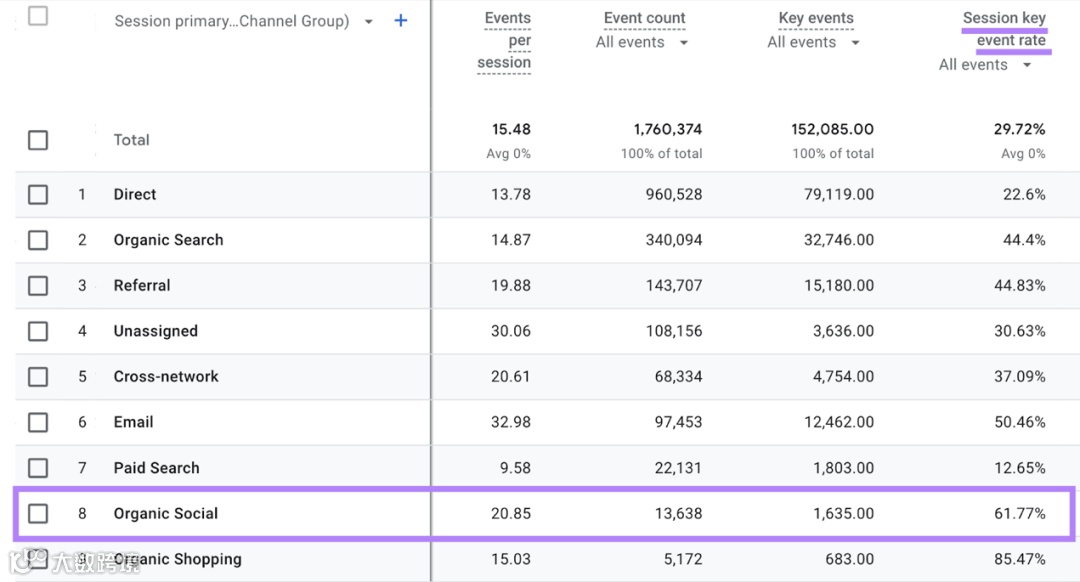
Task: Expand Session key event rate All events dropdown
Action: (1027, 65)
